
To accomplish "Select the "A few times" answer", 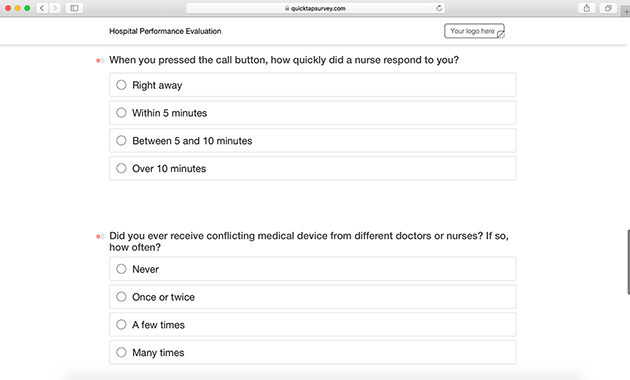I will [x=313, y=325].
